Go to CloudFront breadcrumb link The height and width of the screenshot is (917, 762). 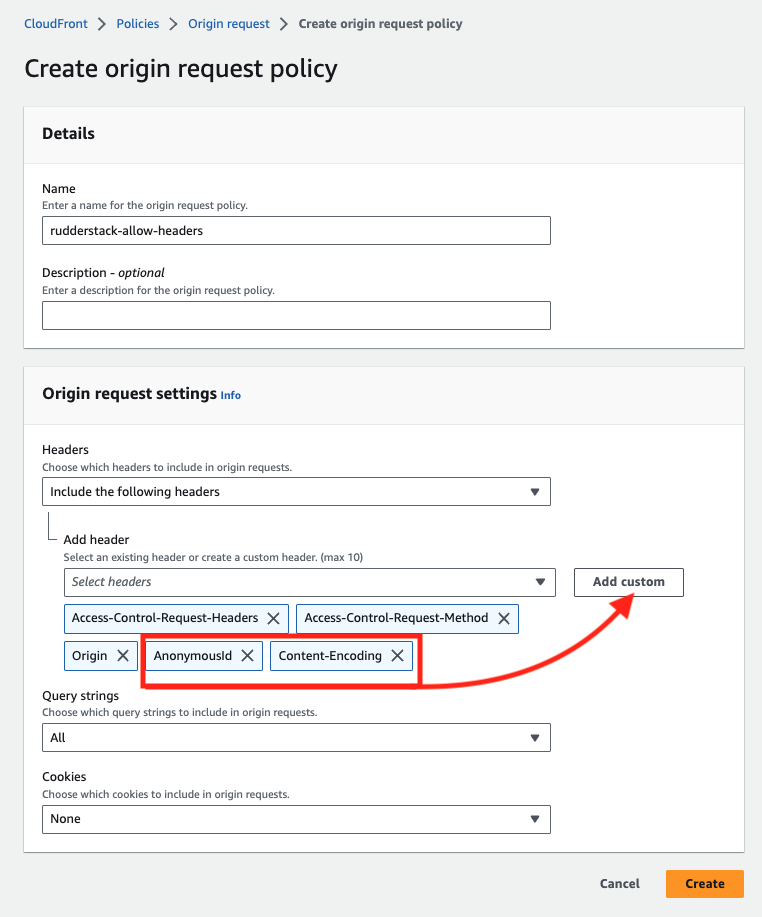pos(56,24)
